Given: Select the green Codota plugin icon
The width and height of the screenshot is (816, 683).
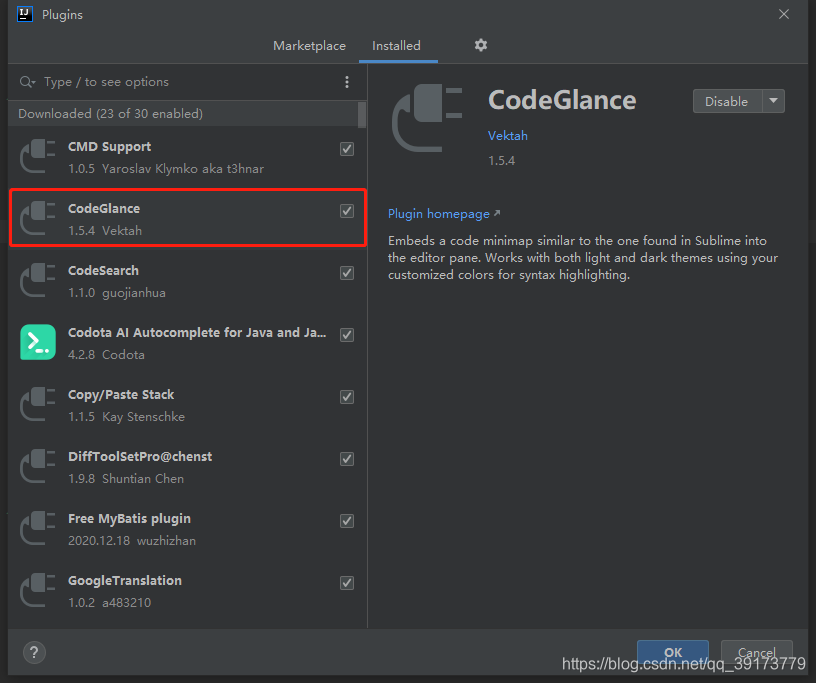Looking at the screenshot, I should point(37,342).
